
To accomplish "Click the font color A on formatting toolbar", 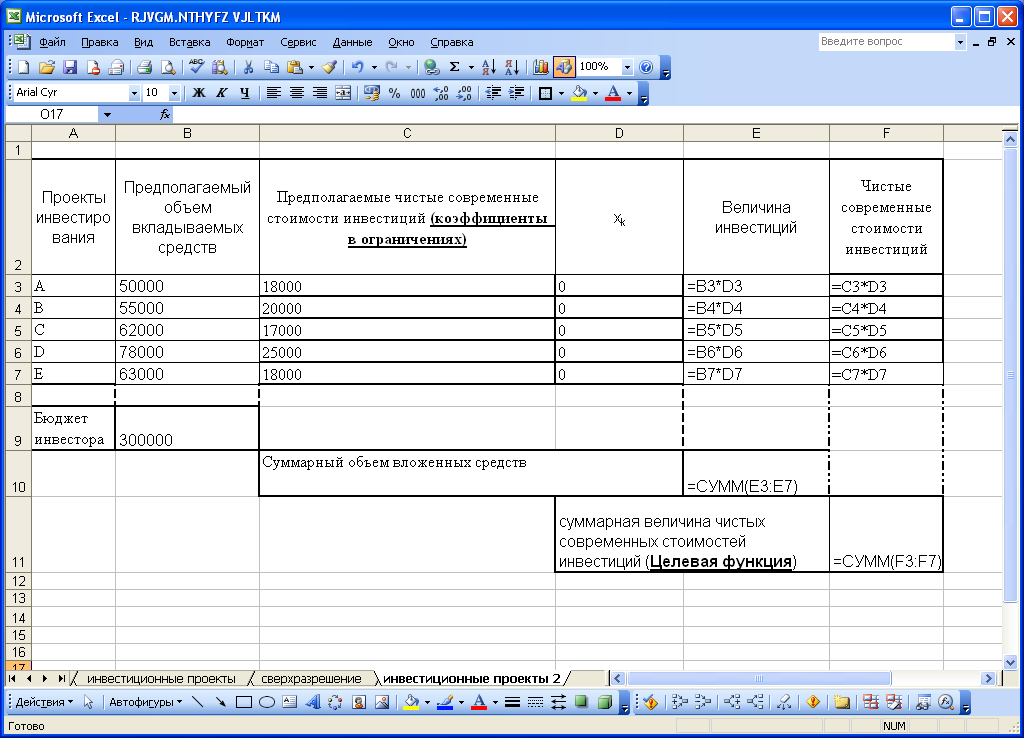I will pos(613,93).
